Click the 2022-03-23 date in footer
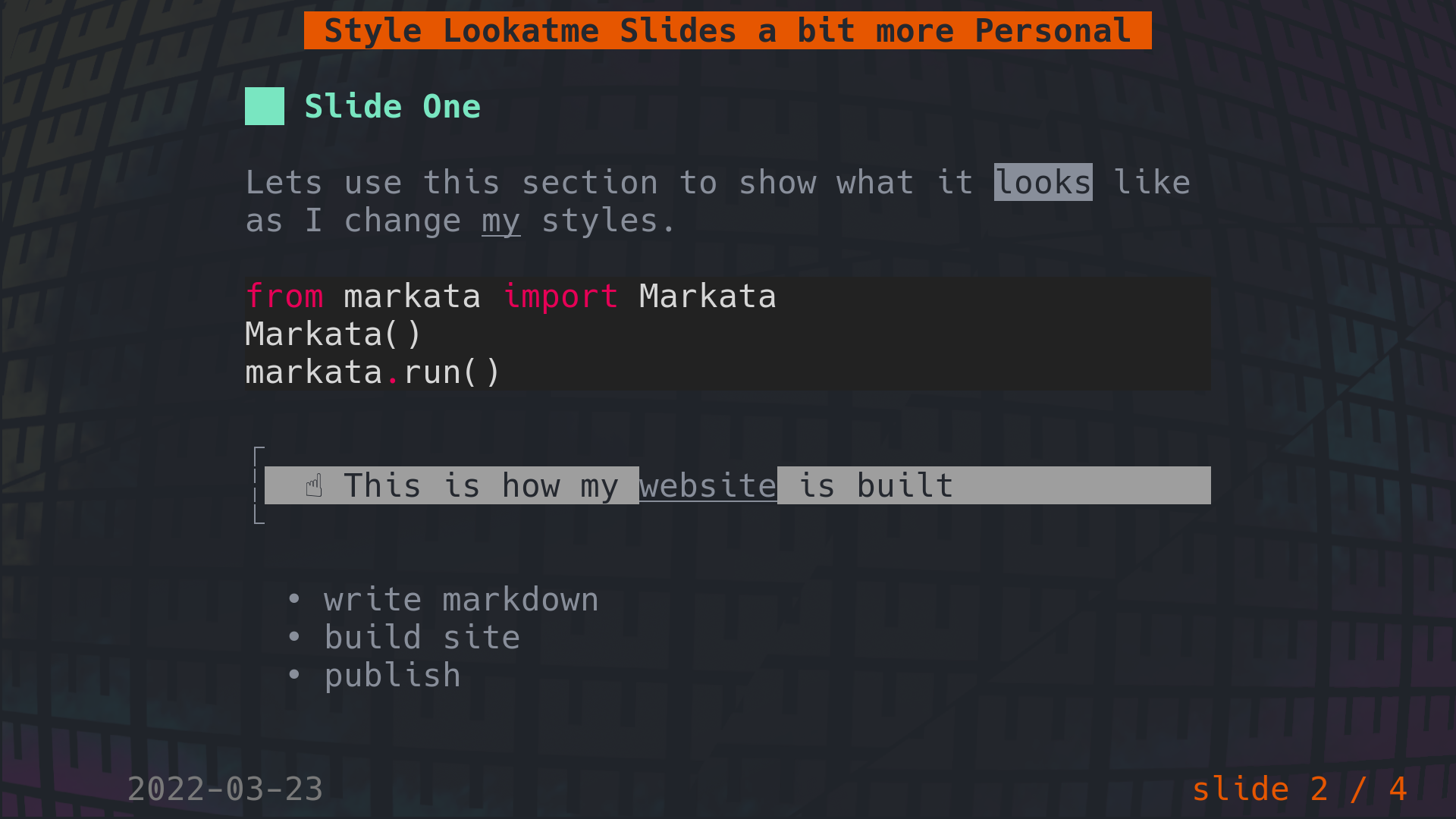1456x819 pixels. [225, 789]
